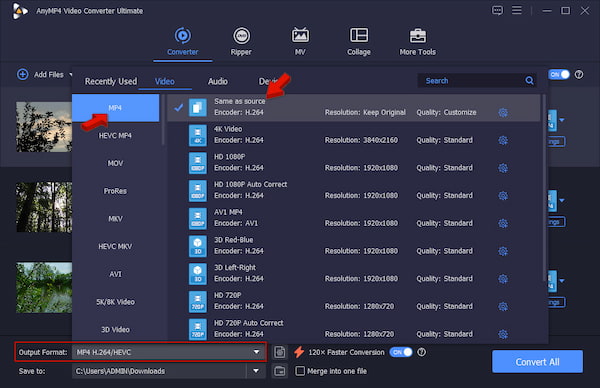Expand format dropdown for second video item

coord(562,201)
